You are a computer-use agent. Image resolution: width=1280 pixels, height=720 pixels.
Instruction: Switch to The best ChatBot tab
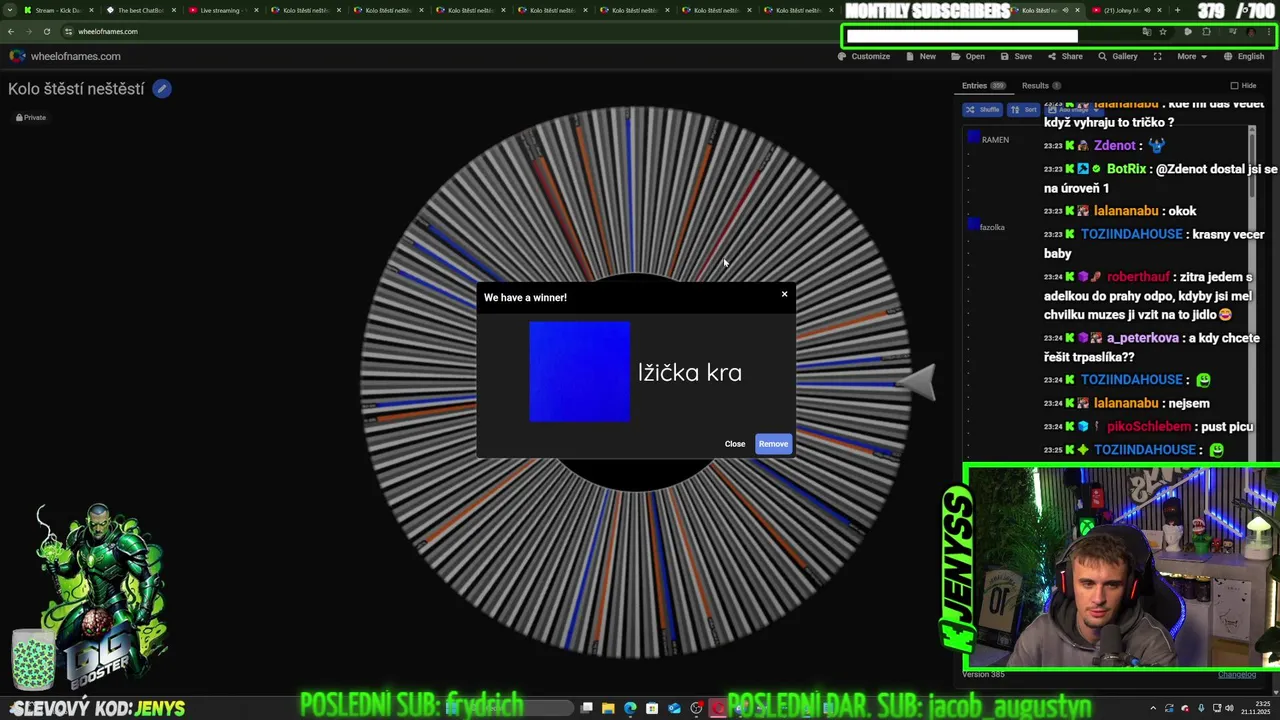(140, 10)
